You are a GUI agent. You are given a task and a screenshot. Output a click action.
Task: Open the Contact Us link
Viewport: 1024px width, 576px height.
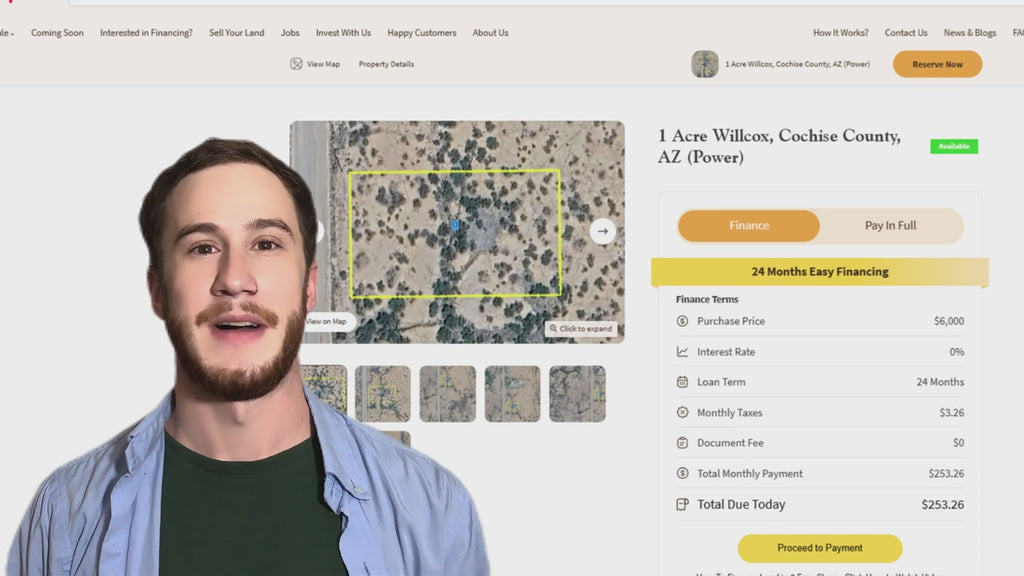point(905,33)
